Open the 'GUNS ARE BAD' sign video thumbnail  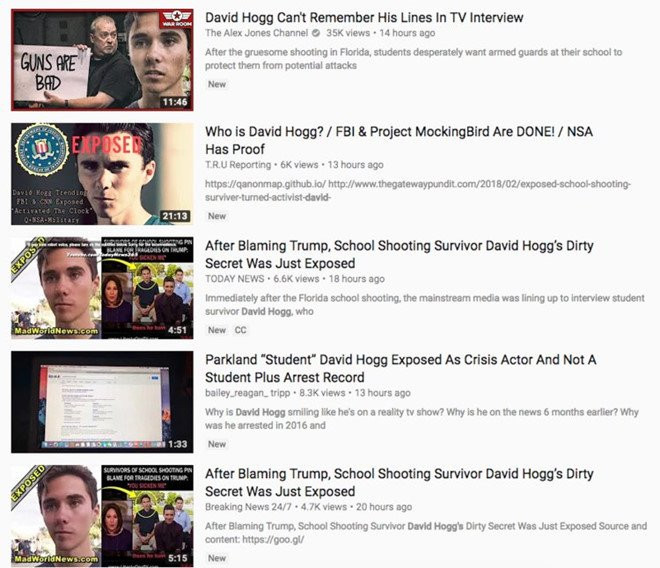pyautogui.click(x=102, y=60)
